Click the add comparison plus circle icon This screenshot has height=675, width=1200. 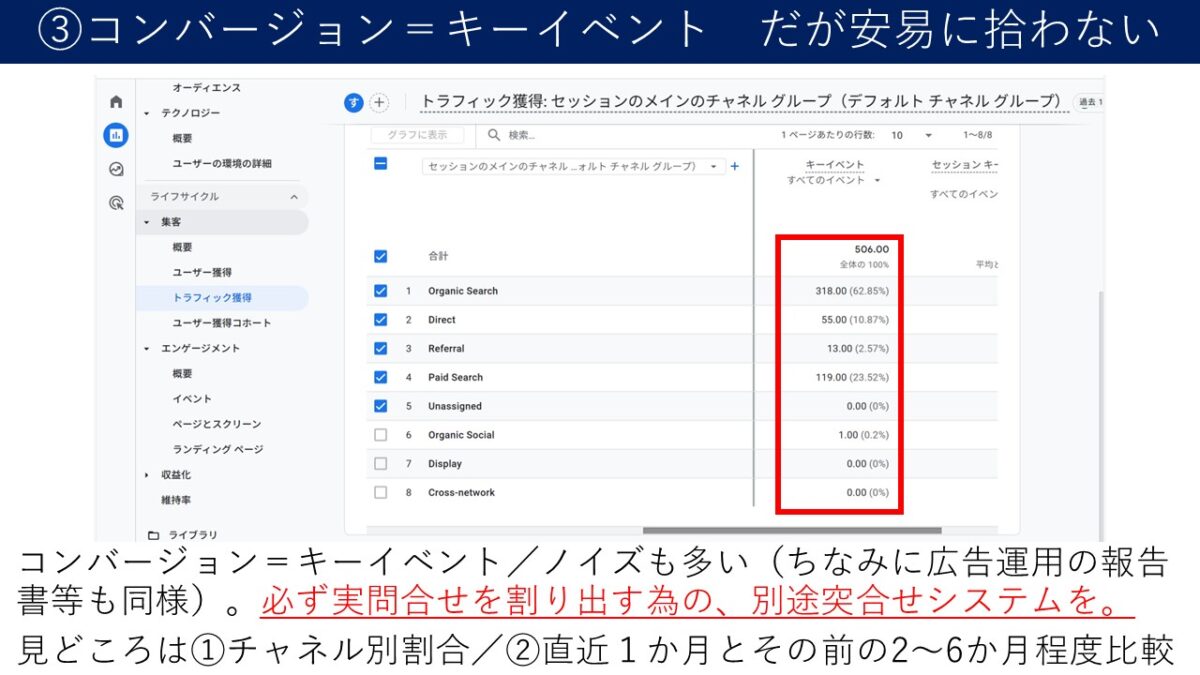tap(379, 102)
